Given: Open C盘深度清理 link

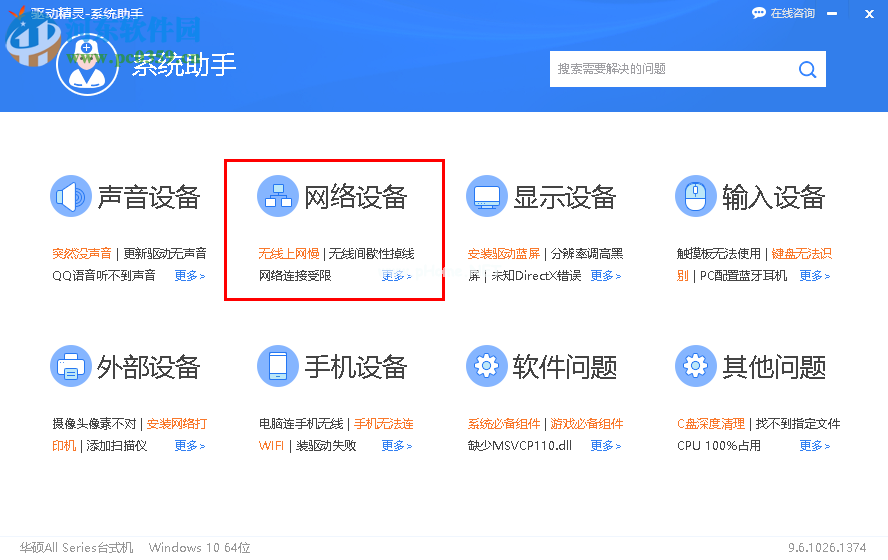Looking at the screenshot, I should coord(711,424).
